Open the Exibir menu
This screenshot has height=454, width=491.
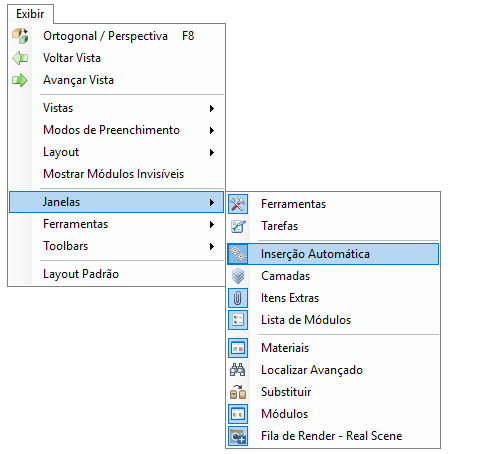tap(30, 14)
